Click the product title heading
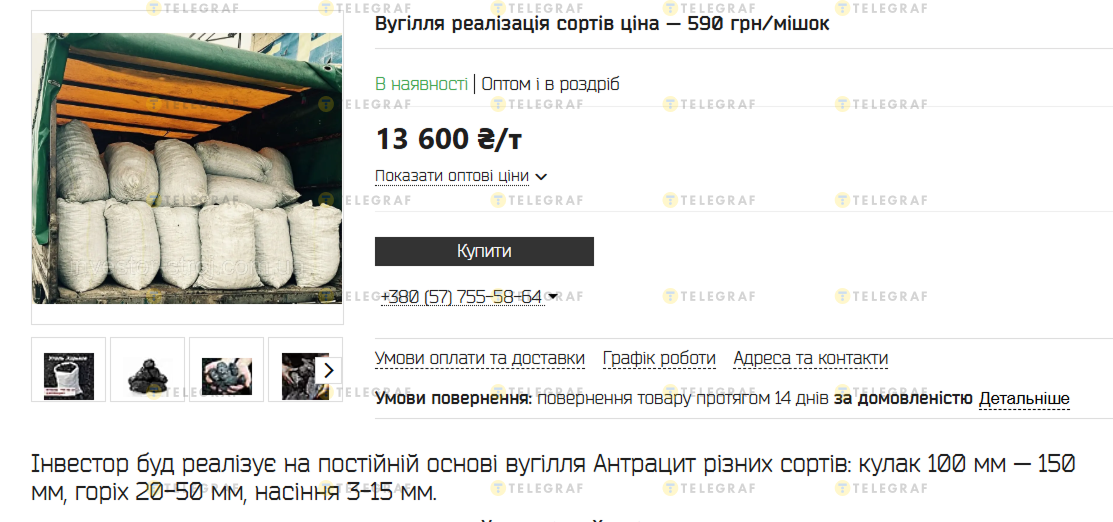Screen dimensions: 1113x522 (602, 24)
